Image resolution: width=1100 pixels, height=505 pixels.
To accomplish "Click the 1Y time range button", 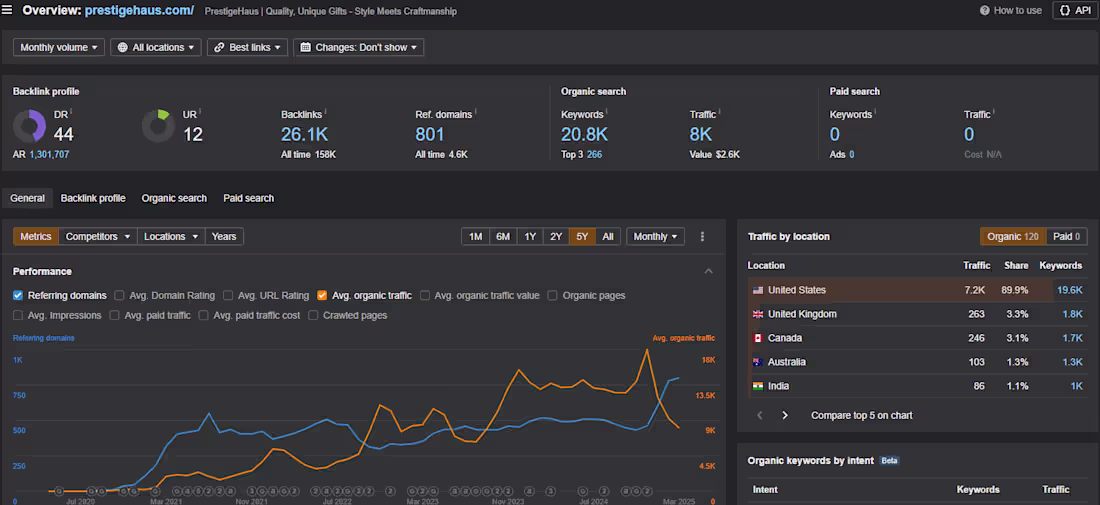I will click(530, 237).
